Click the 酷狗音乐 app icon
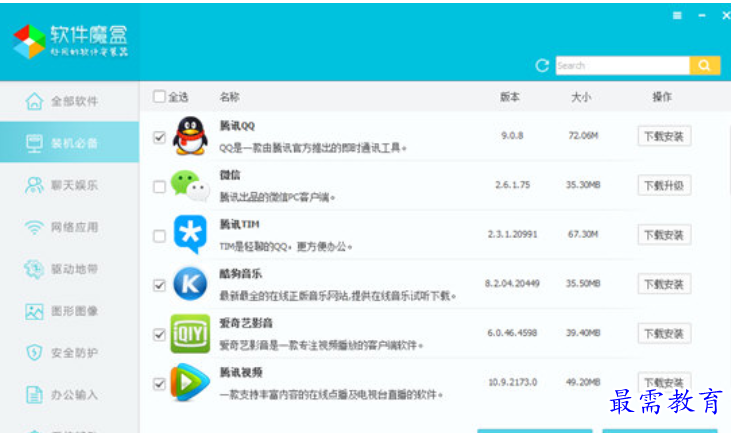This screenshot has width=731, height=433. [190, 284]
